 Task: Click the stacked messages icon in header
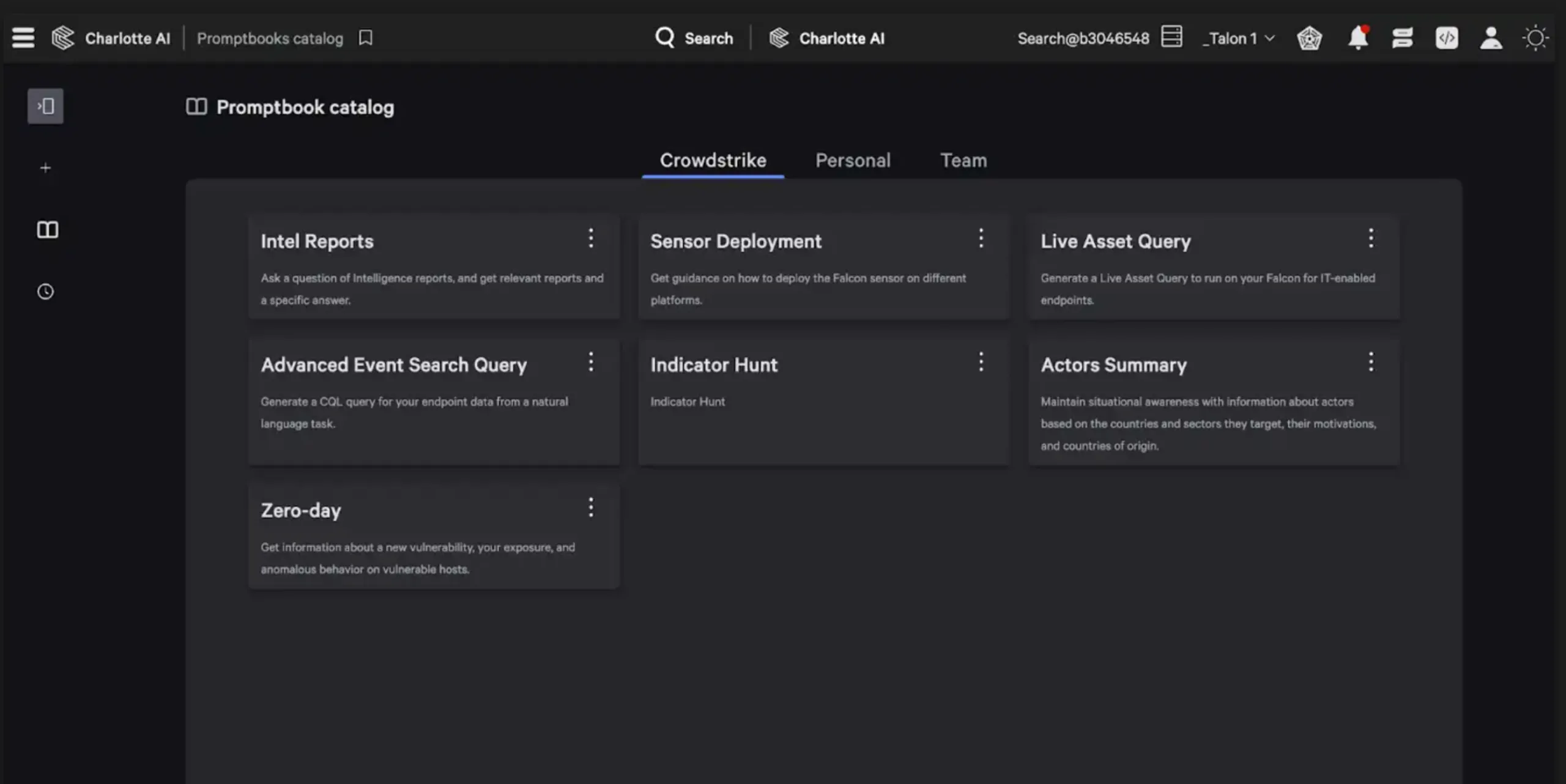point(1402,38)
